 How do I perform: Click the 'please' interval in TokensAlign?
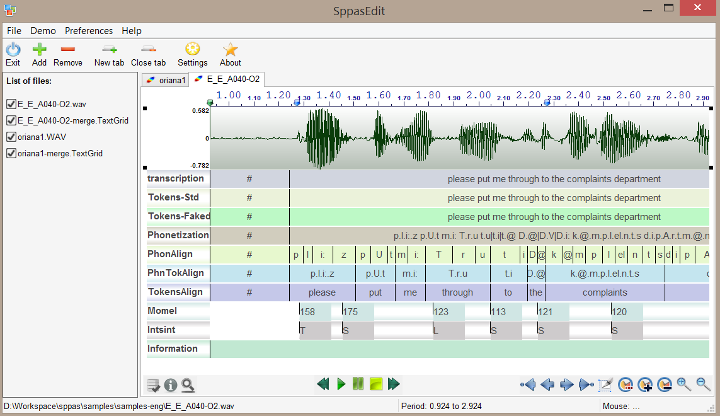click(322, 292)
